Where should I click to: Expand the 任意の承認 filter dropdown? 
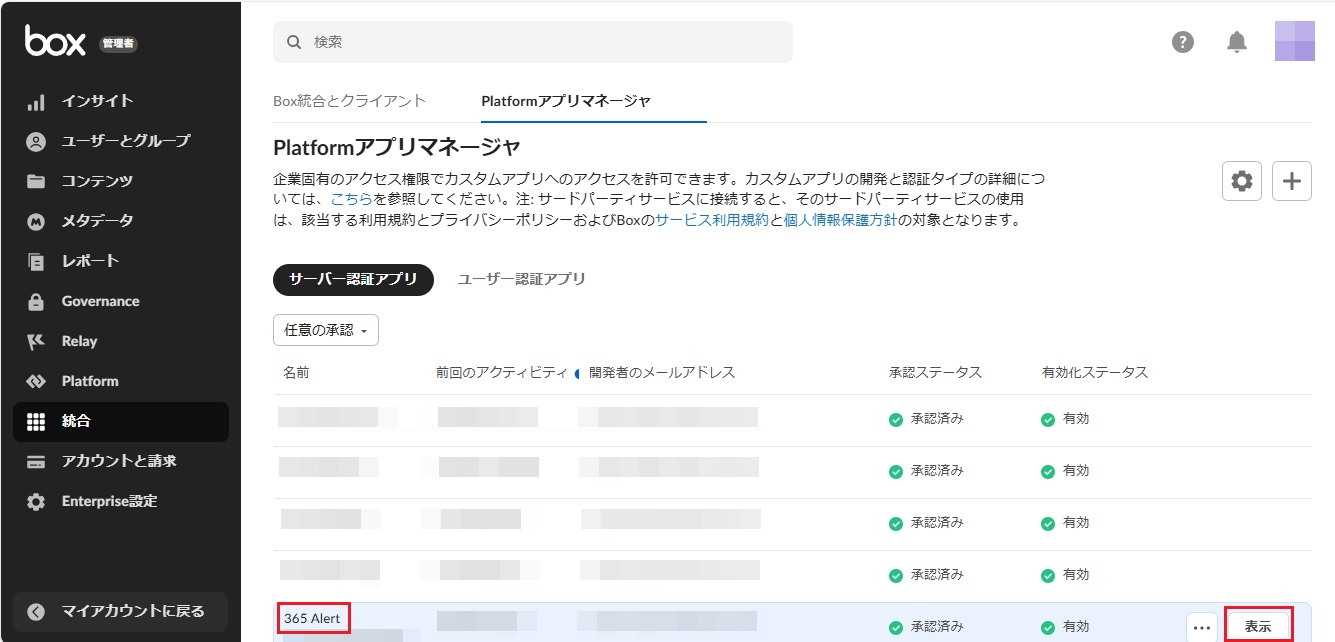[x=325, y=330]
